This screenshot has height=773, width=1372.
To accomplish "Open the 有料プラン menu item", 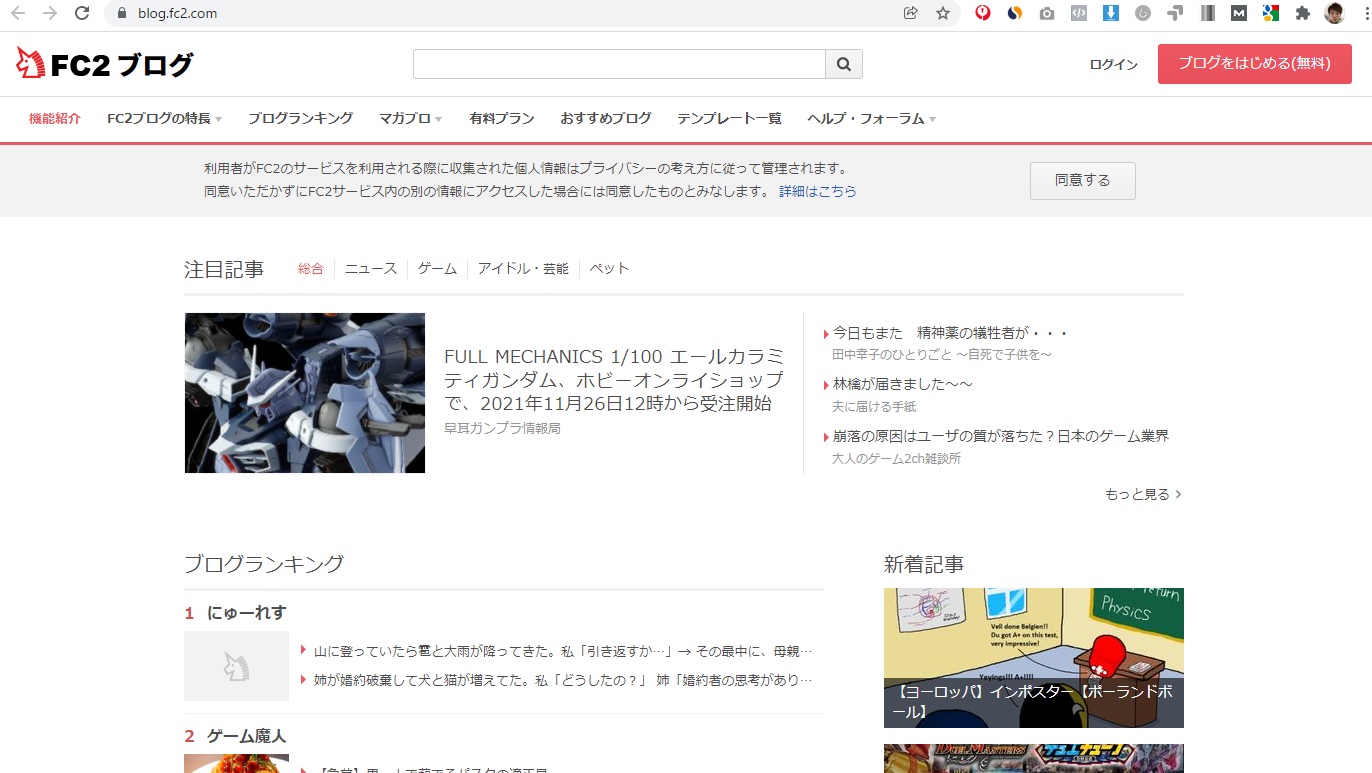I will click(502, 118).
